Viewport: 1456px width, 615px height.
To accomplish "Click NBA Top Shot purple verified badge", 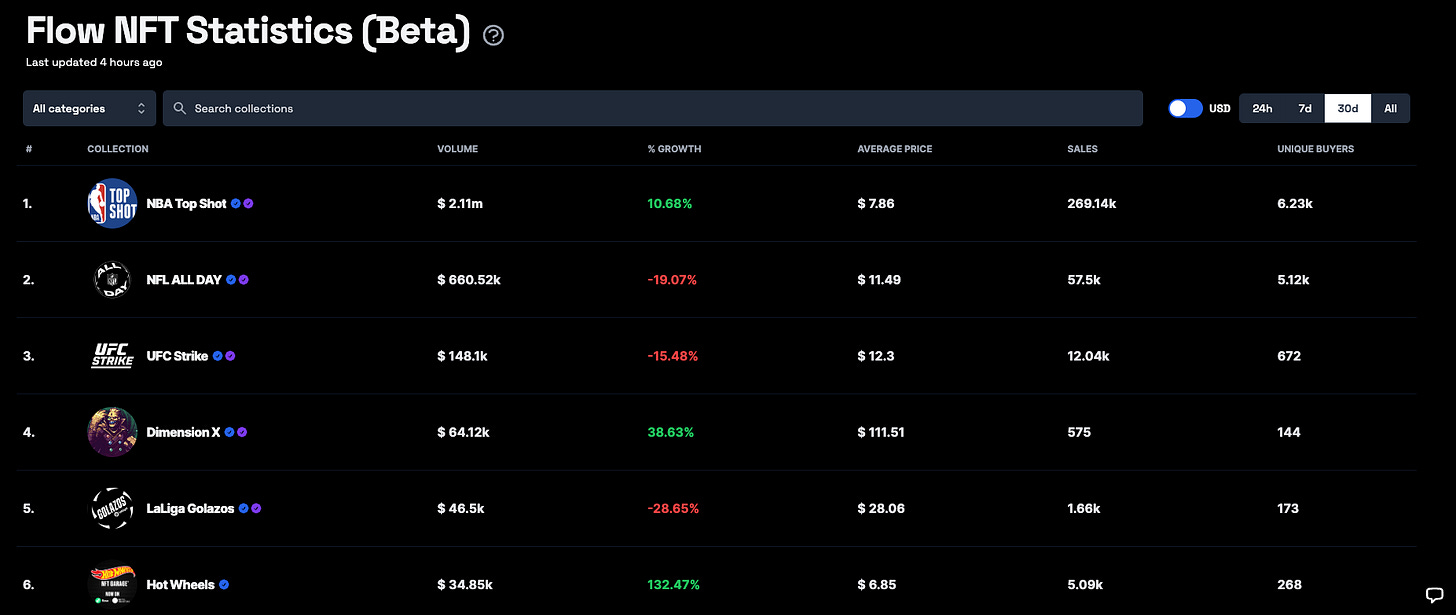I will pyautogui.click(x=249, y=203).
